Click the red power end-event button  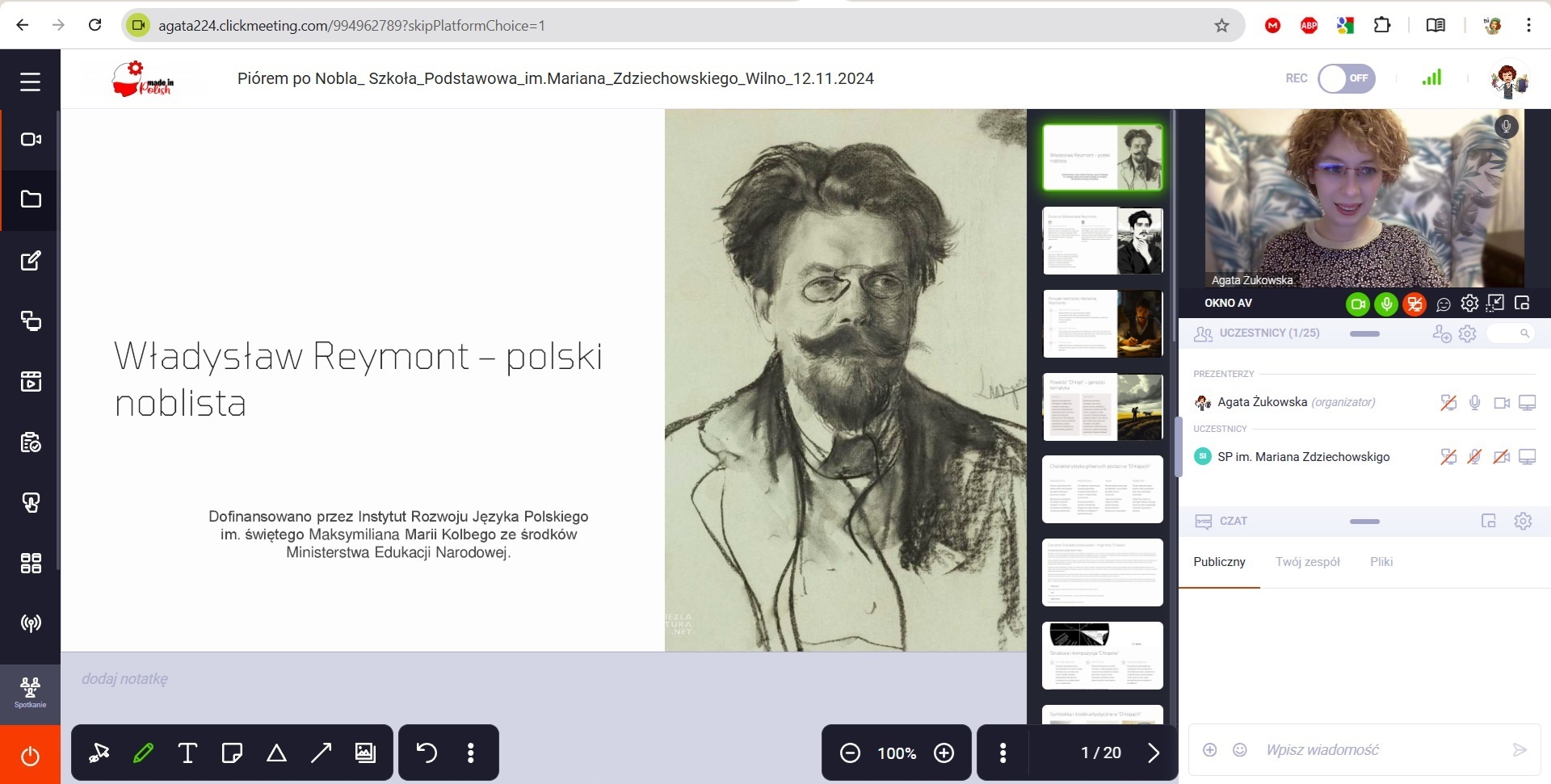30,756
